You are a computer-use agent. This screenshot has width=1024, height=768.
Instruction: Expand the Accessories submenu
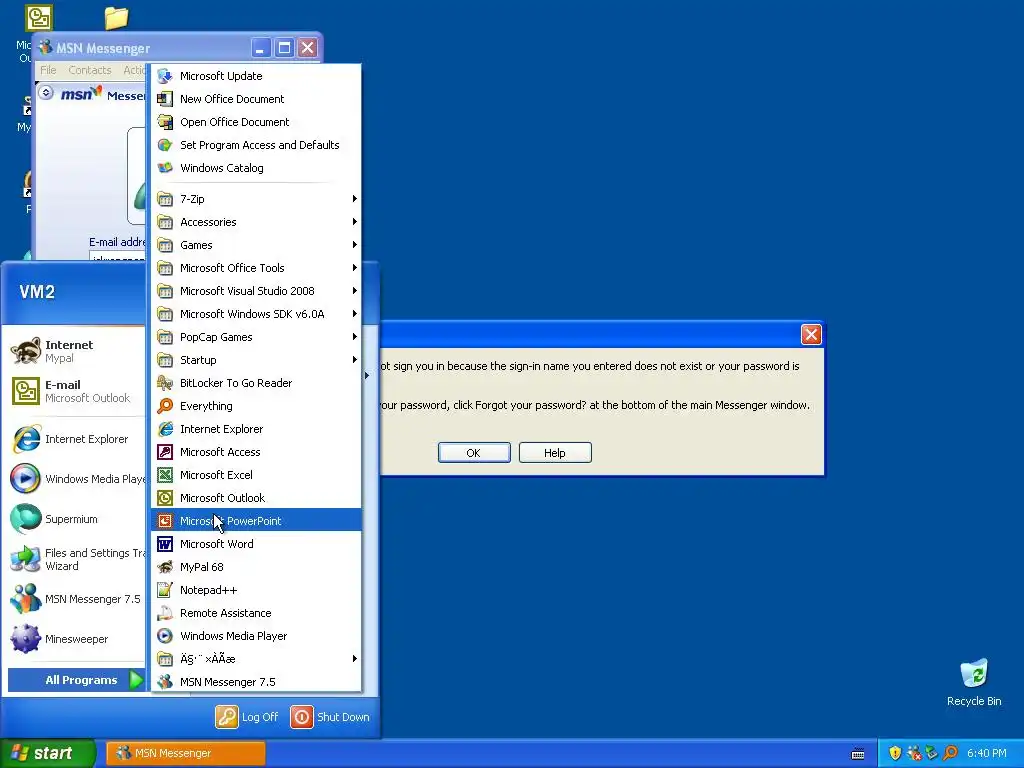click(256, 222)
